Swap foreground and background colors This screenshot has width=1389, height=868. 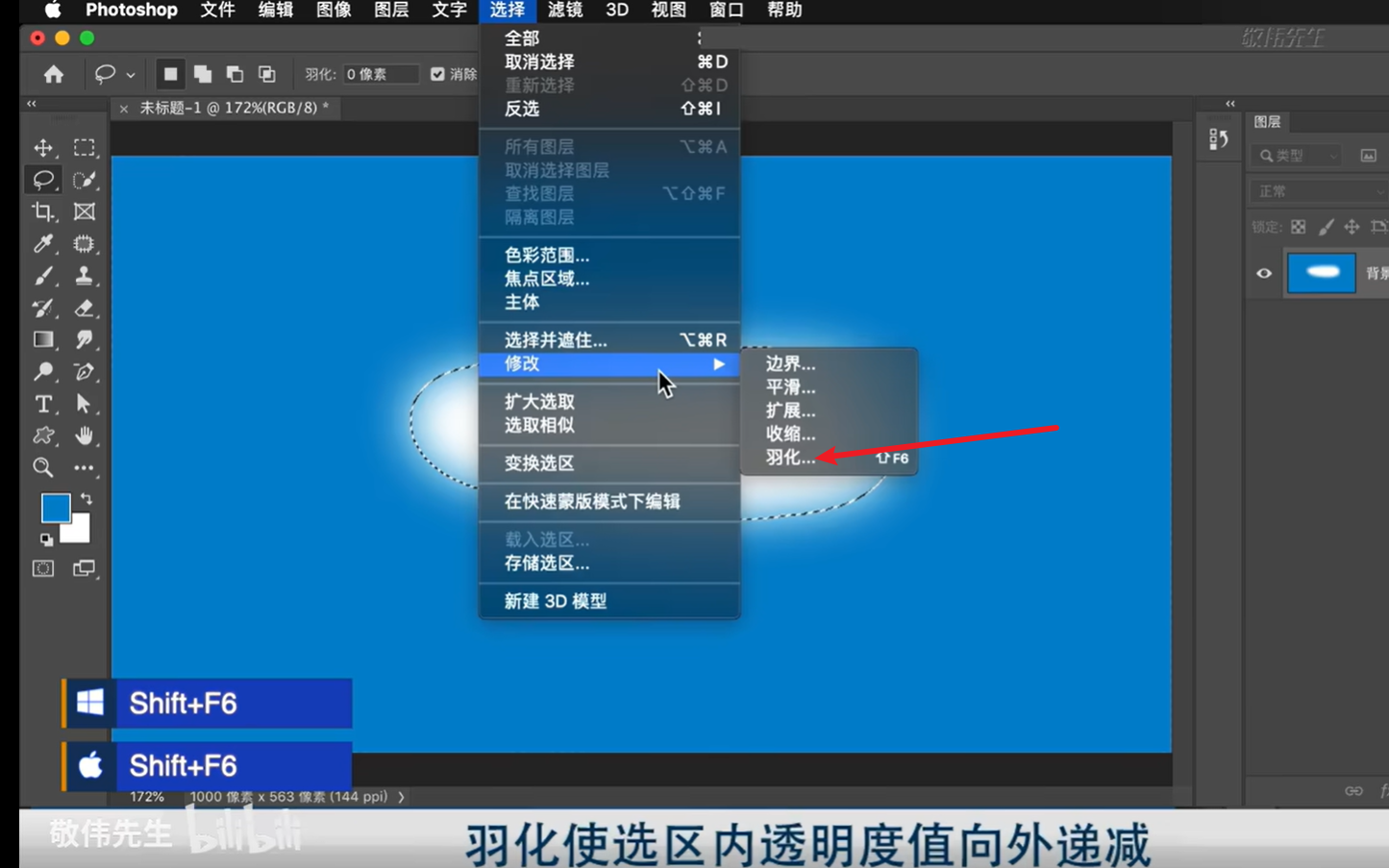point(87,499)
